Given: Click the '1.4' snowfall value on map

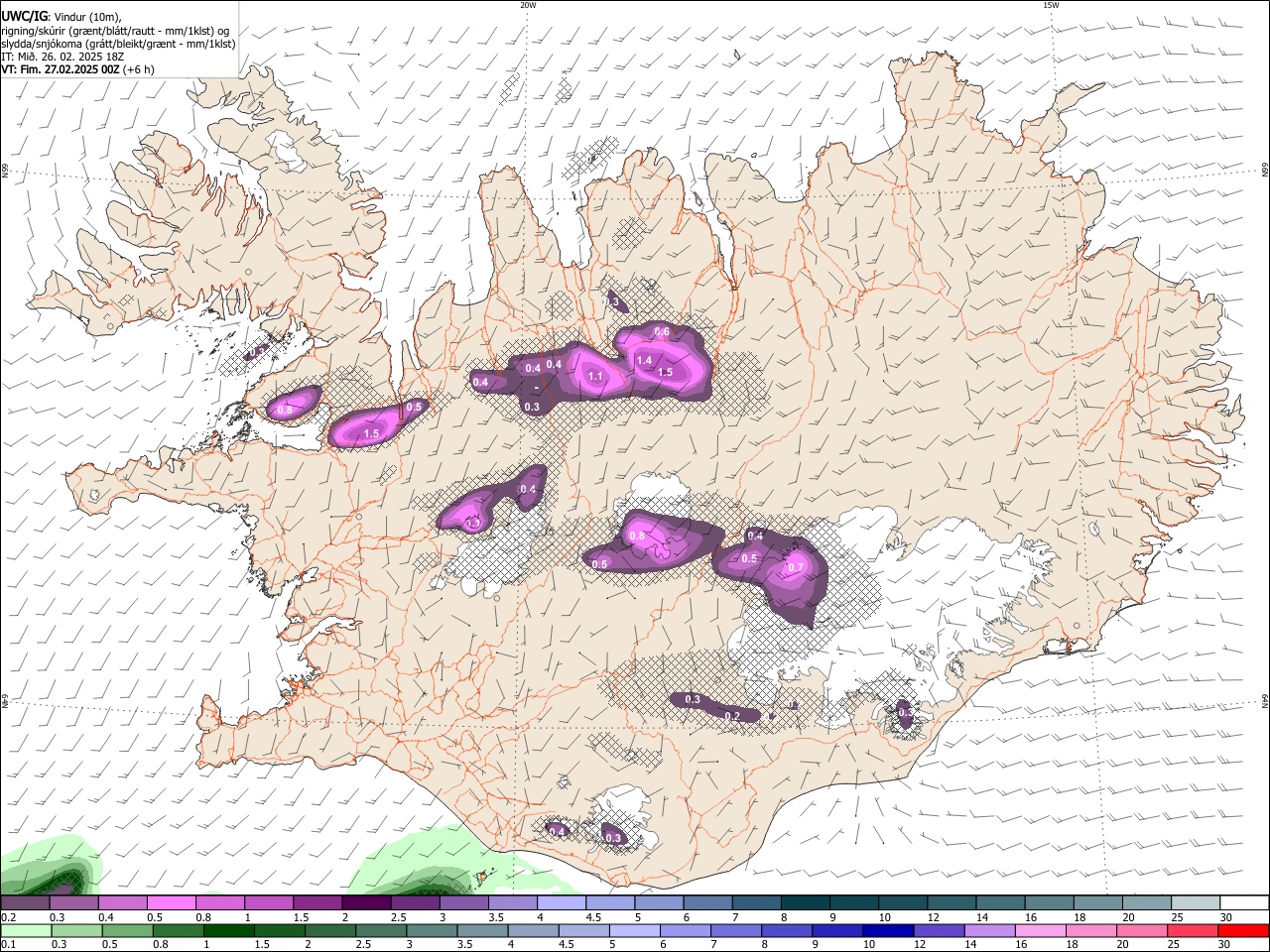Looking at the screenshot, I should coord(643,360).
